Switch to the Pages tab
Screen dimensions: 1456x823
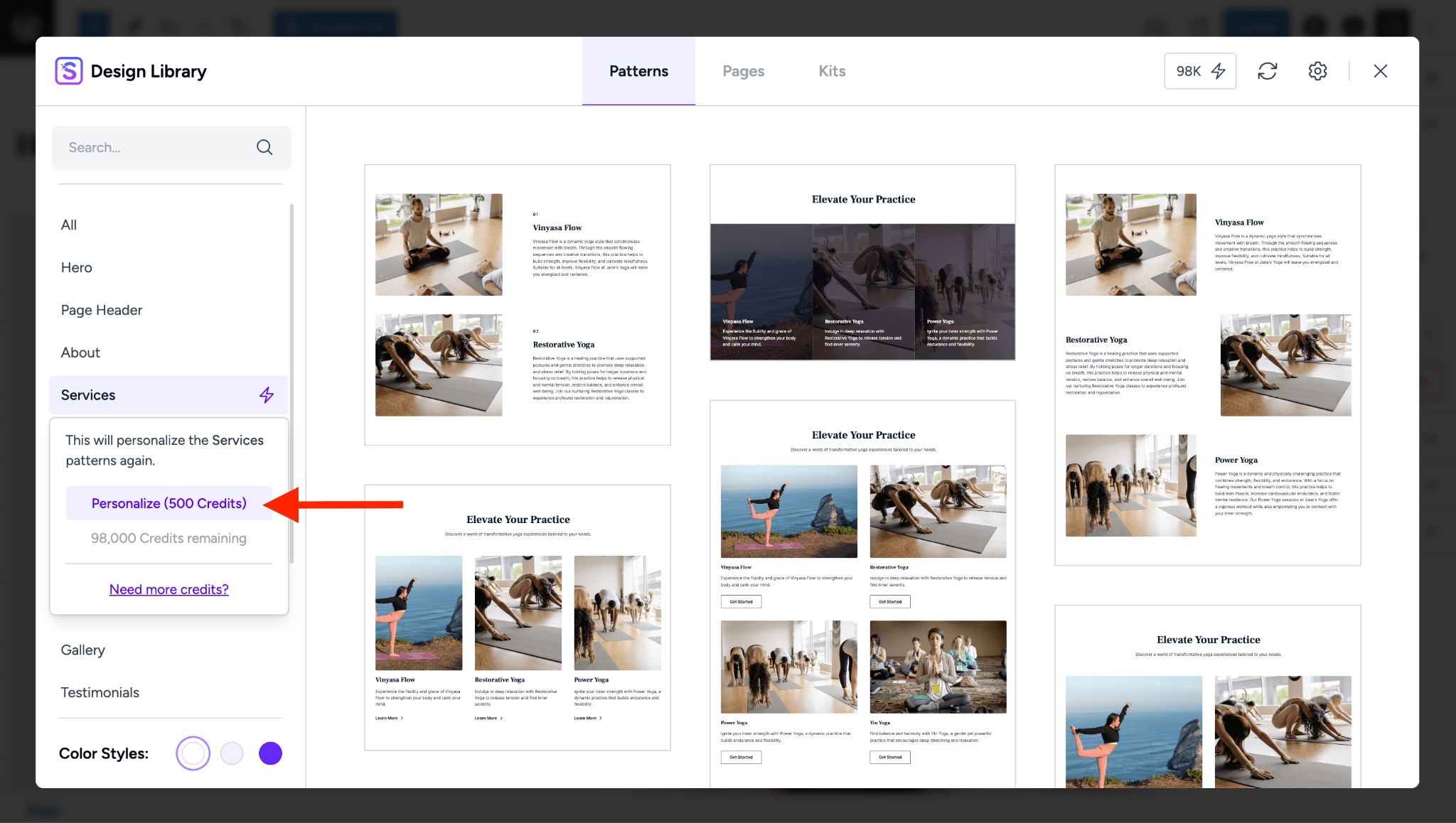(x=743, y=70)
